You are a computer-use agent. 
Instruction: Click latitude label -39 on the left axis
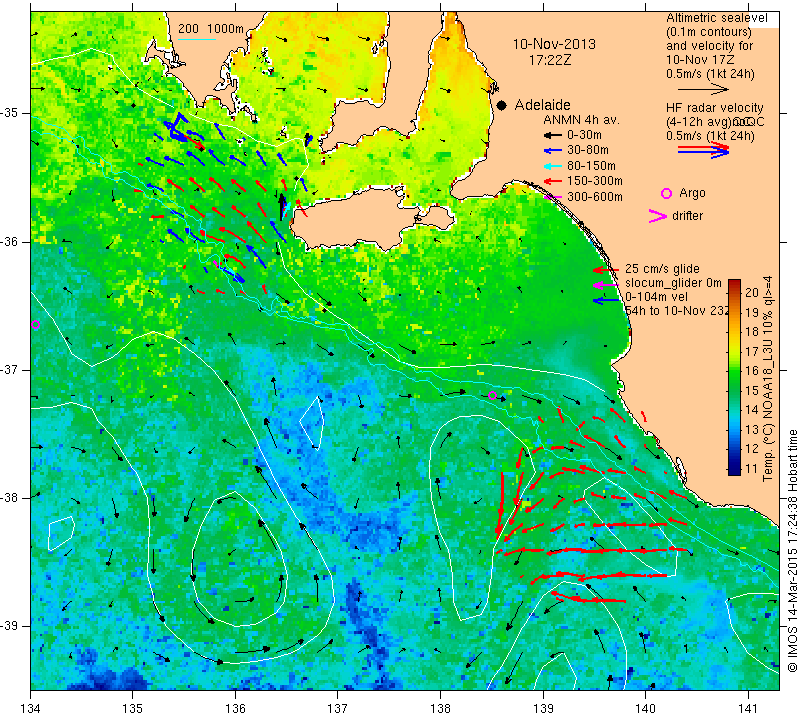[10, 626]
